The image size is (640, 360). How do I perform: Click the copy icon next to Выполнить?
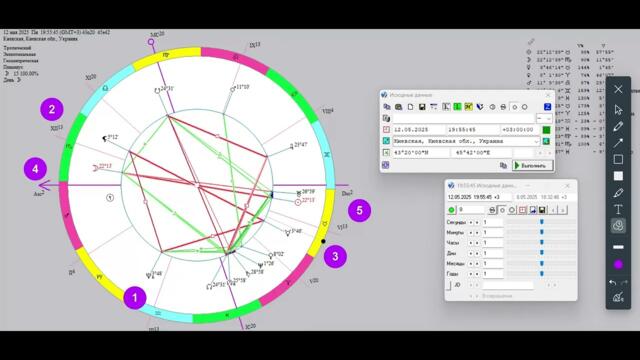[x=503, y=165]
